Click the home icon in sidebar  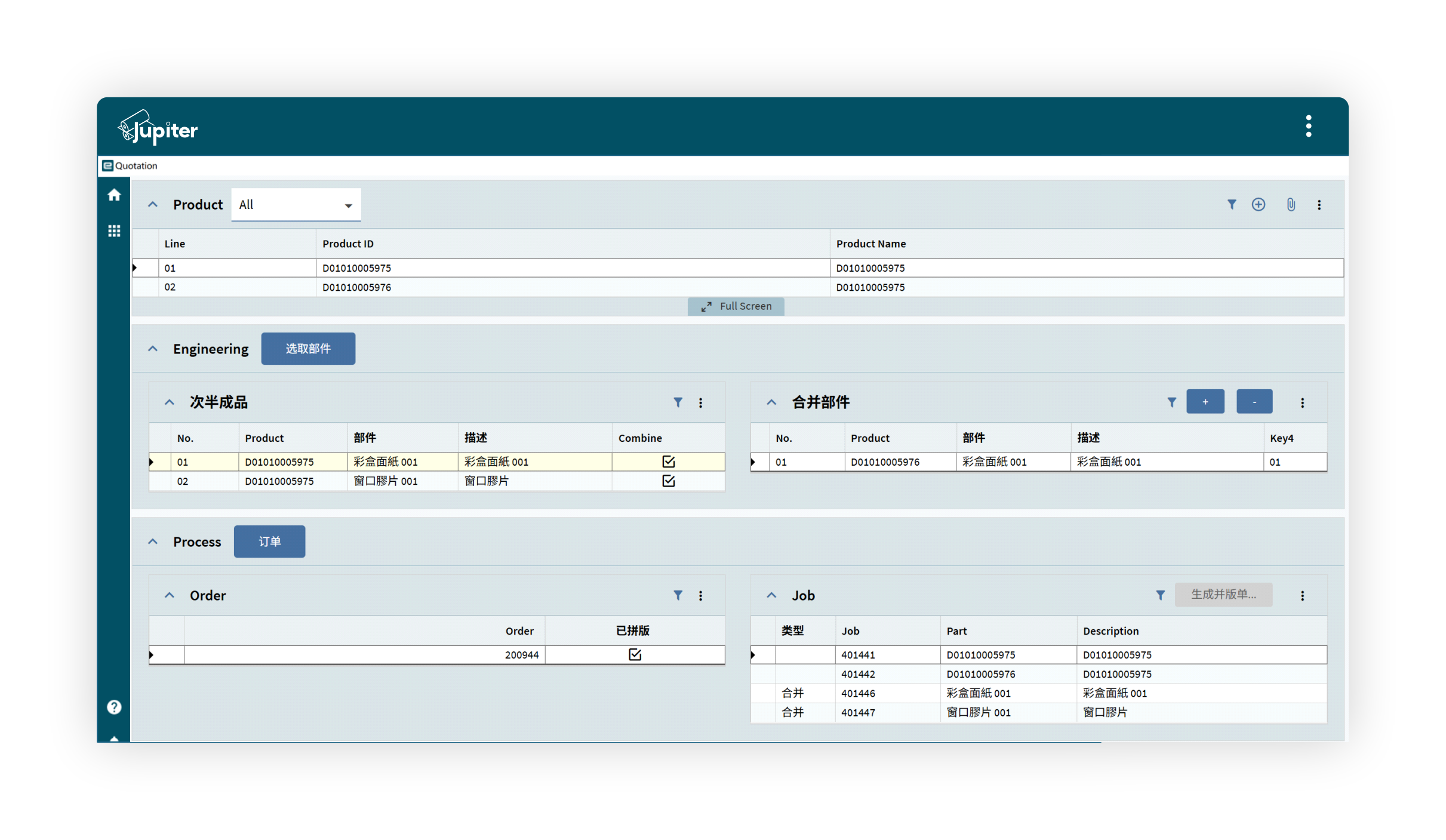click(114, 195)
